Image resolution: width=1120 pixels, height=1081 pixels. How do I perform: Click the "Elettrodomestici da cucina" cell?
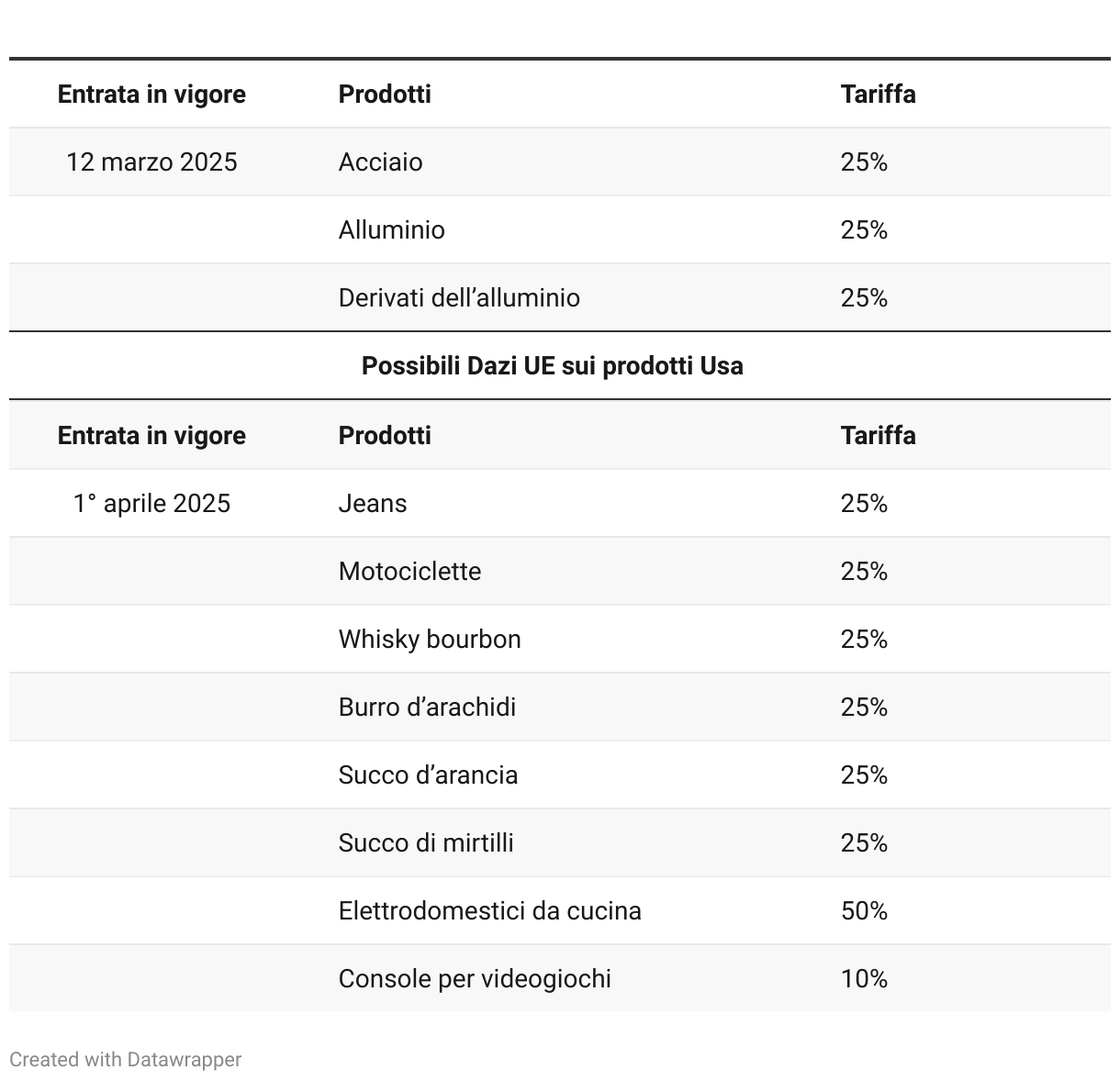pos(489,911)
